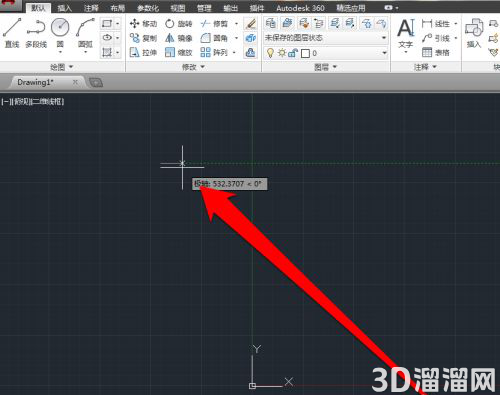Screen dimensions: 500x396
Task: Click the Isolate layer icon
Action: click(335, 23)
